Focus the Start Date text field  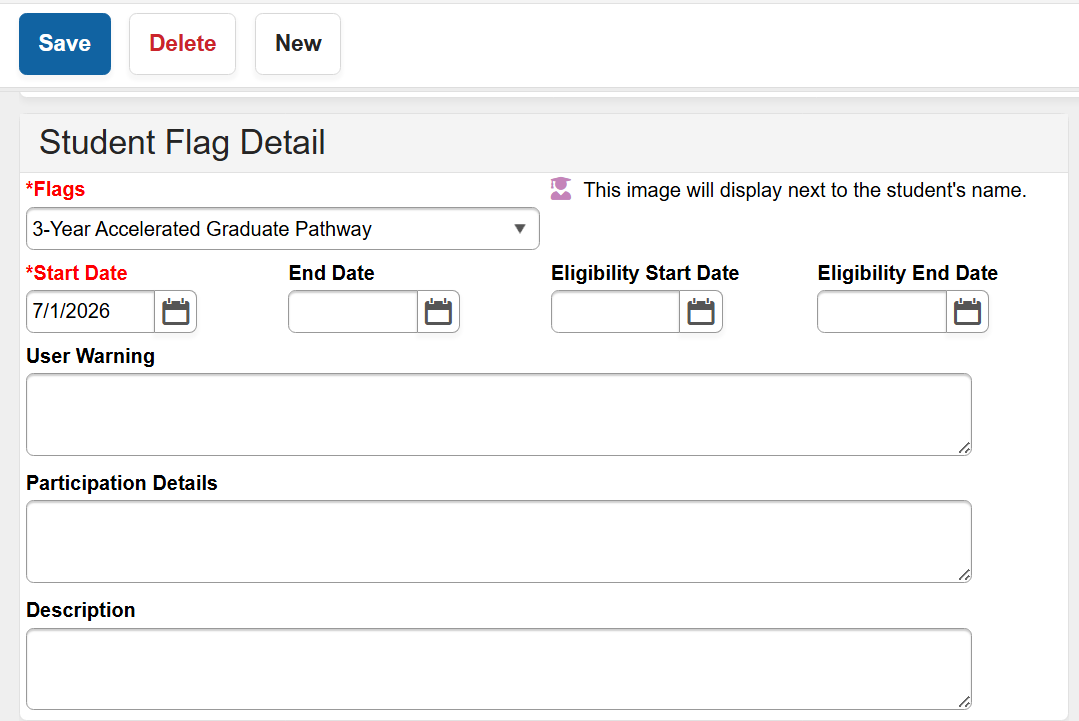click(90, 312)
